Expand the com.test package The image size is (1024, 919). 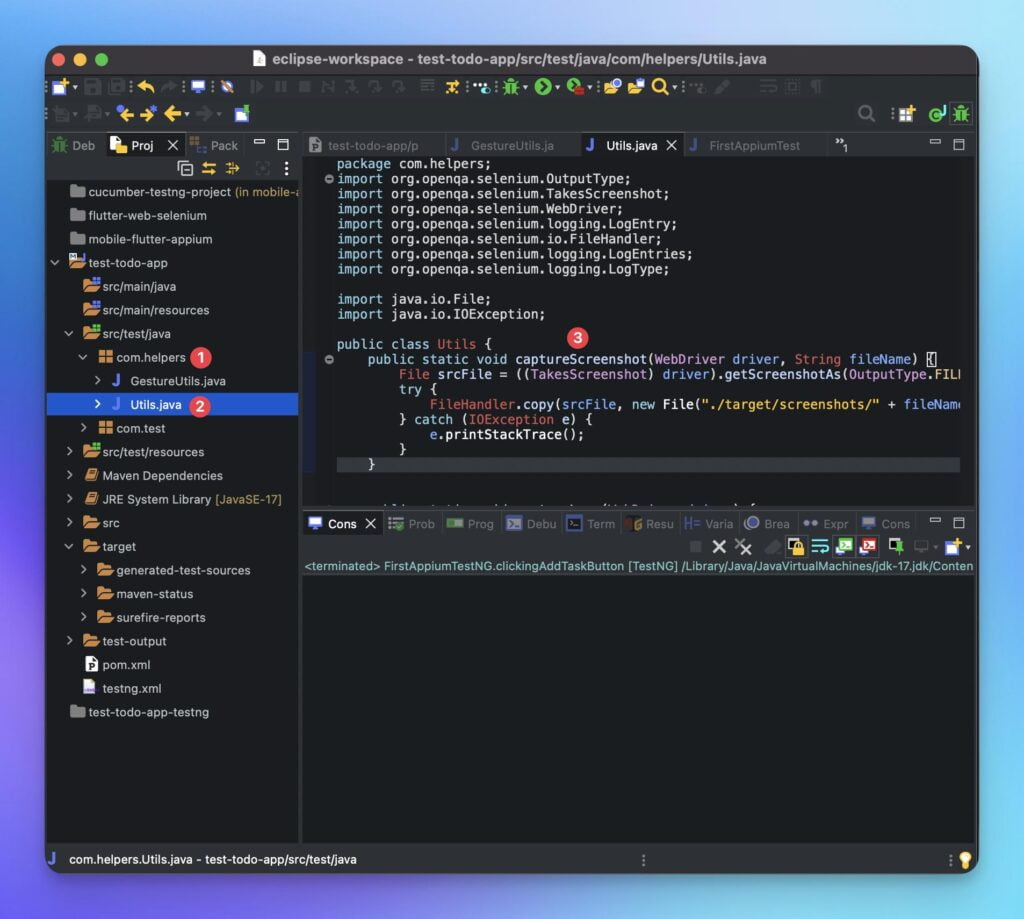click(x=83, y=428)
